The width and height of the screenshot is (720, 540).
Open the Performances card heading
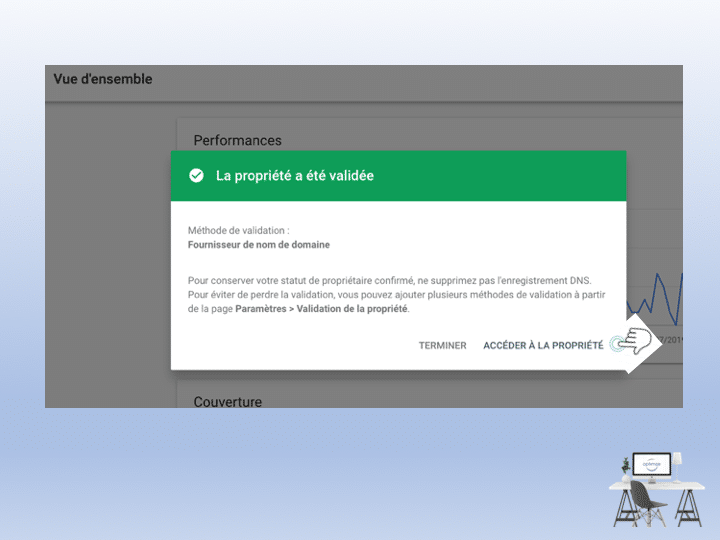[x=237, y=141]
